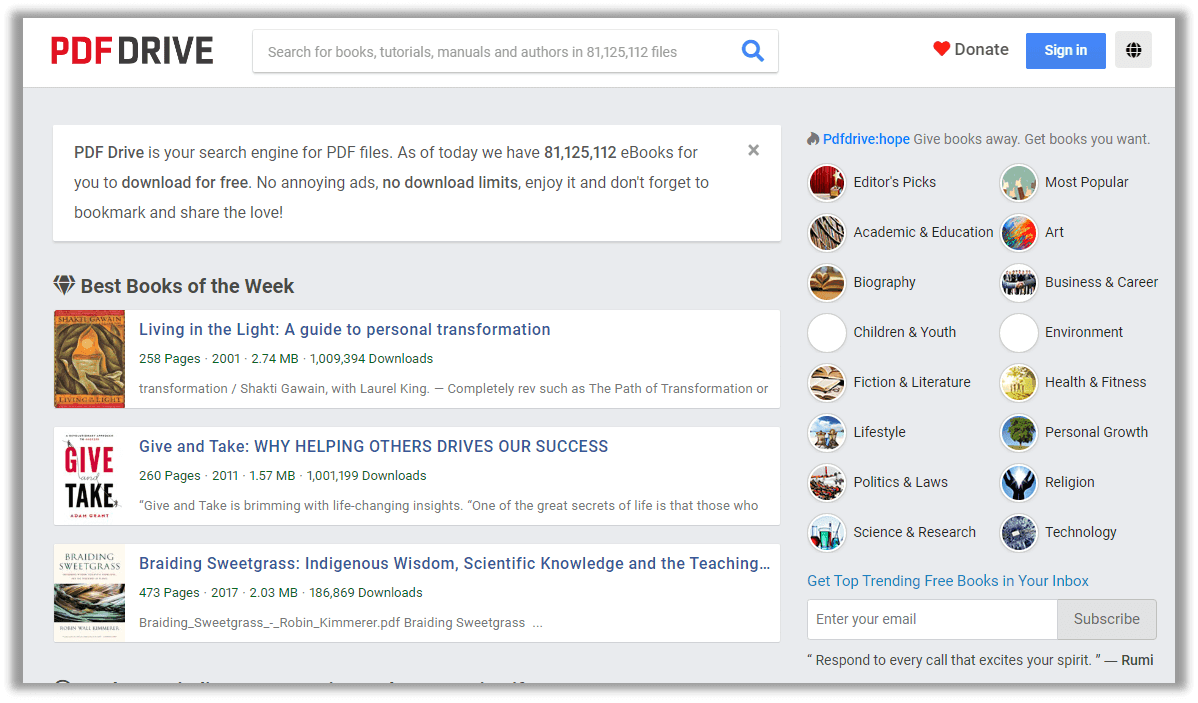Click the PDF Drive logo
1198x703 pixels.
click(132, 51)
